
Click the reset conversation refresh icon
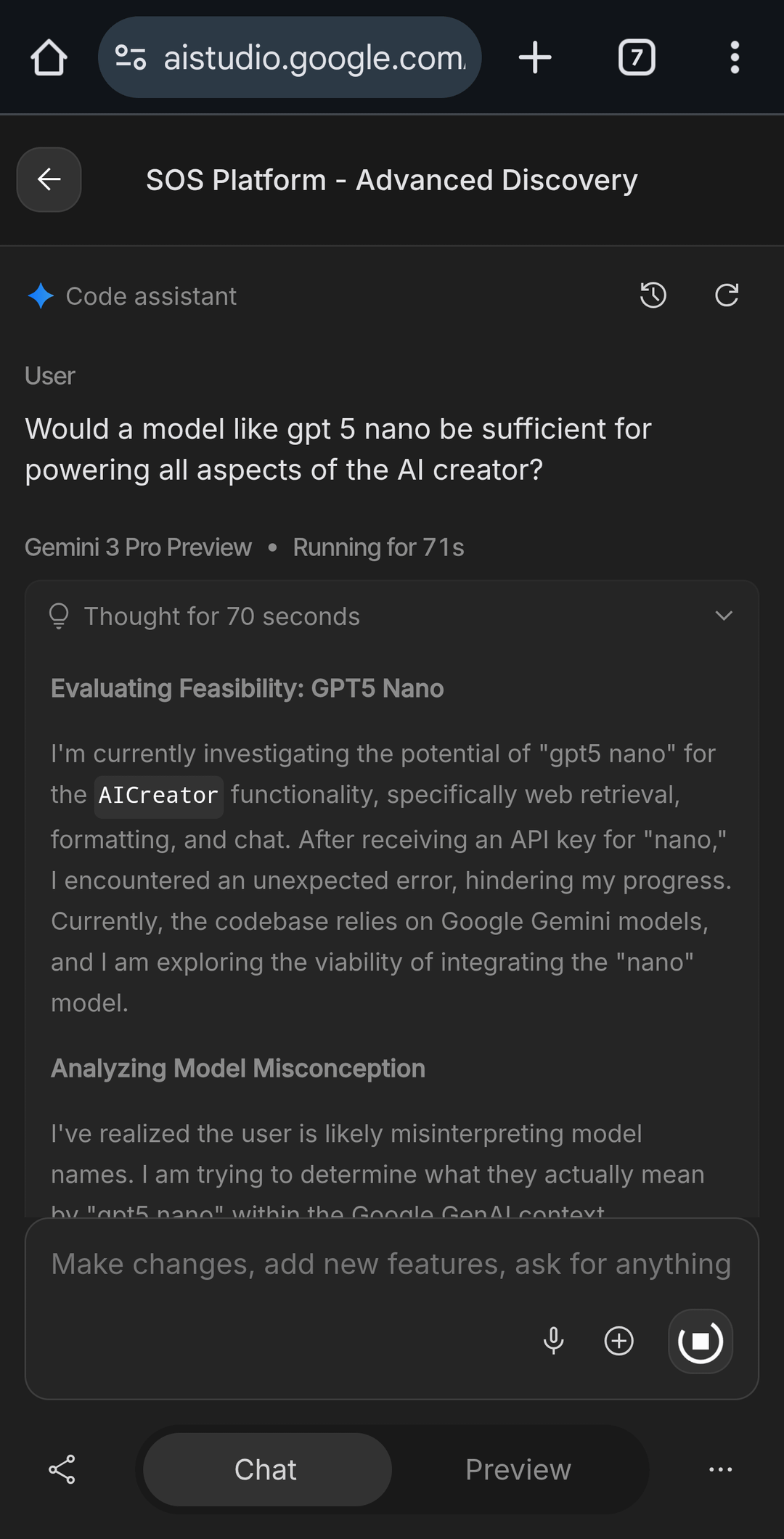[x=727, y=295]
